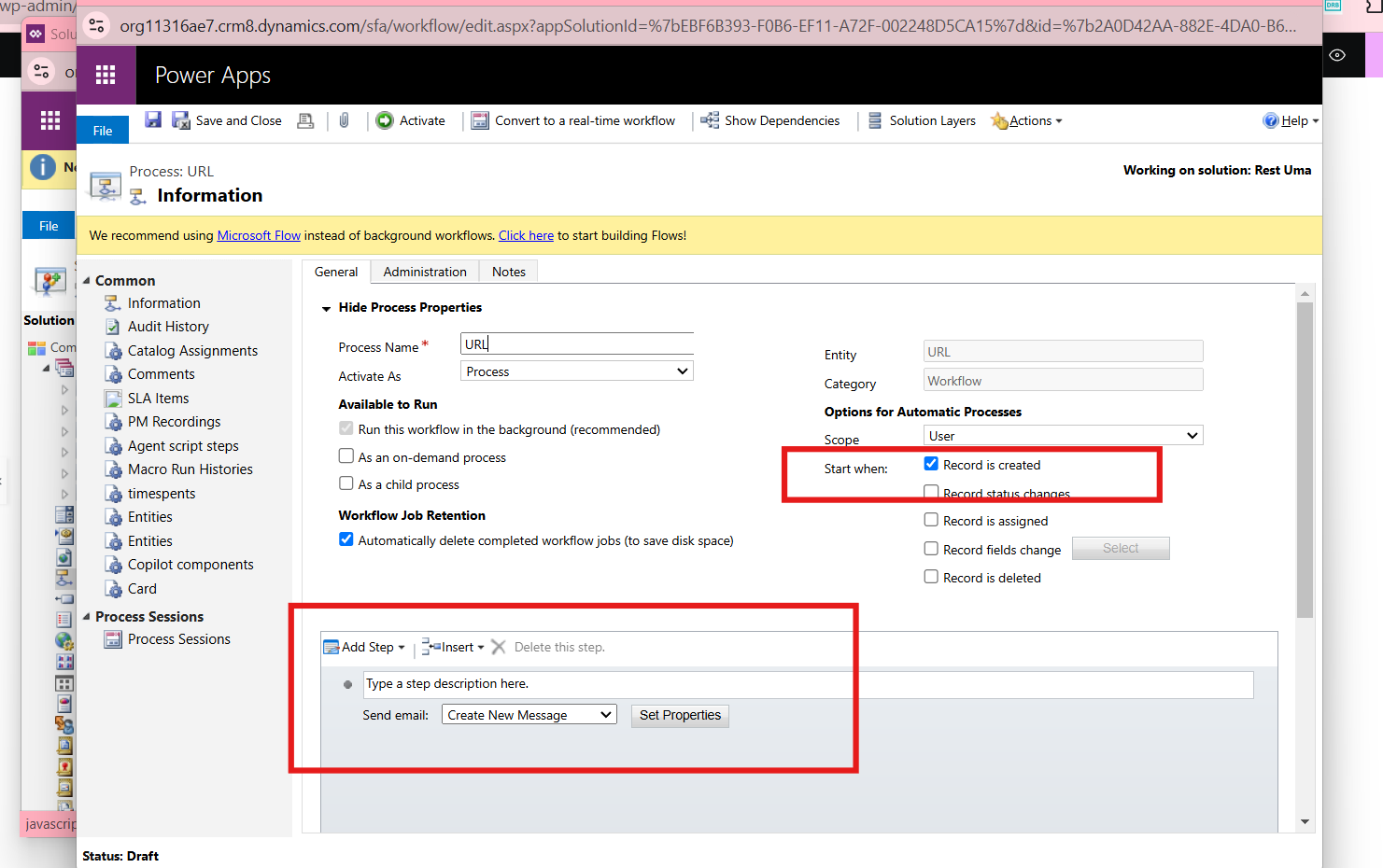
Task: Click the Copilot components icon
Action: coord(113,565)
